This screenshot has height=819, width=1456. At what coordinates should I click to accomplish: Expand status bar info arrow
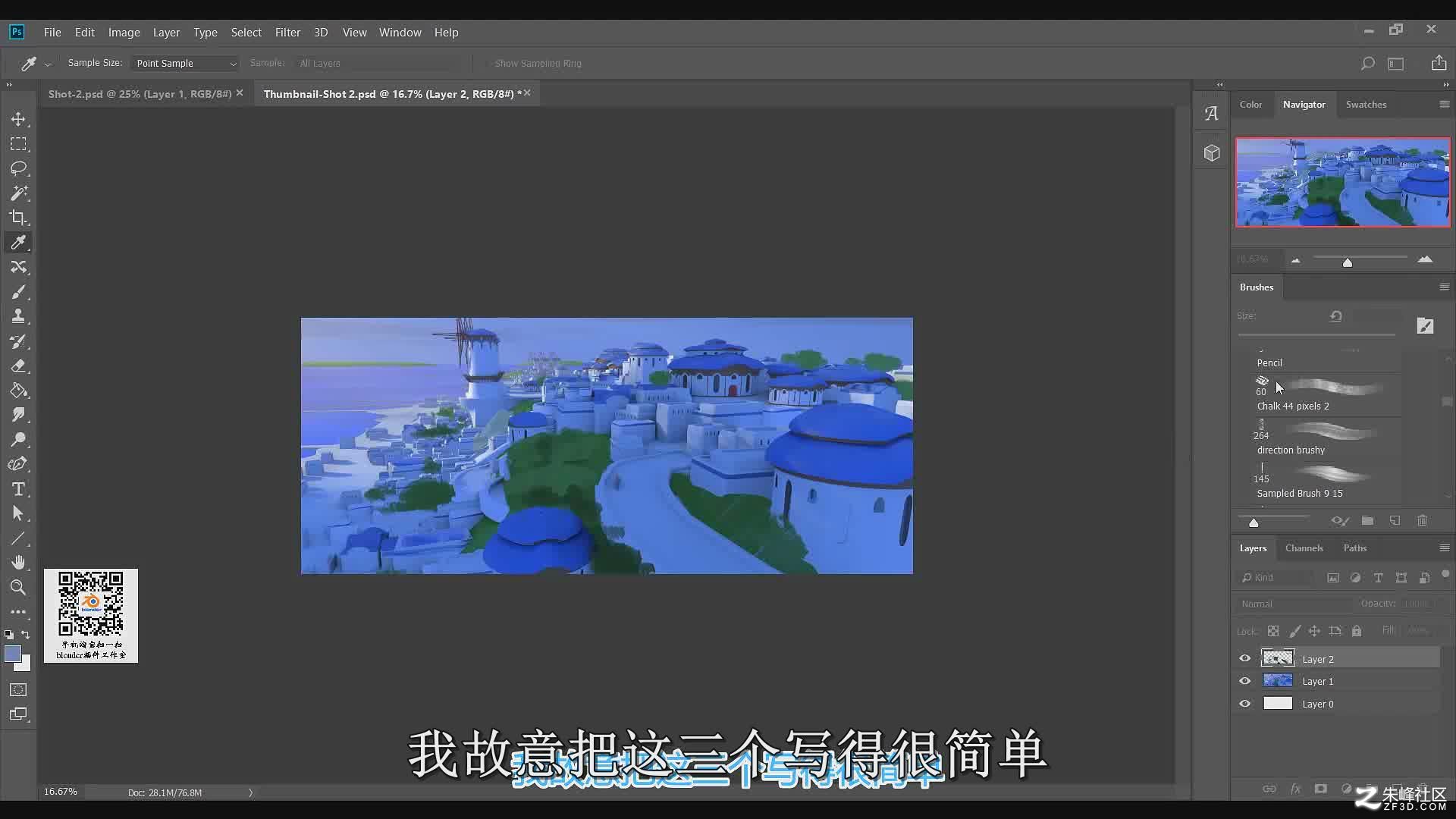pos(250,792)
